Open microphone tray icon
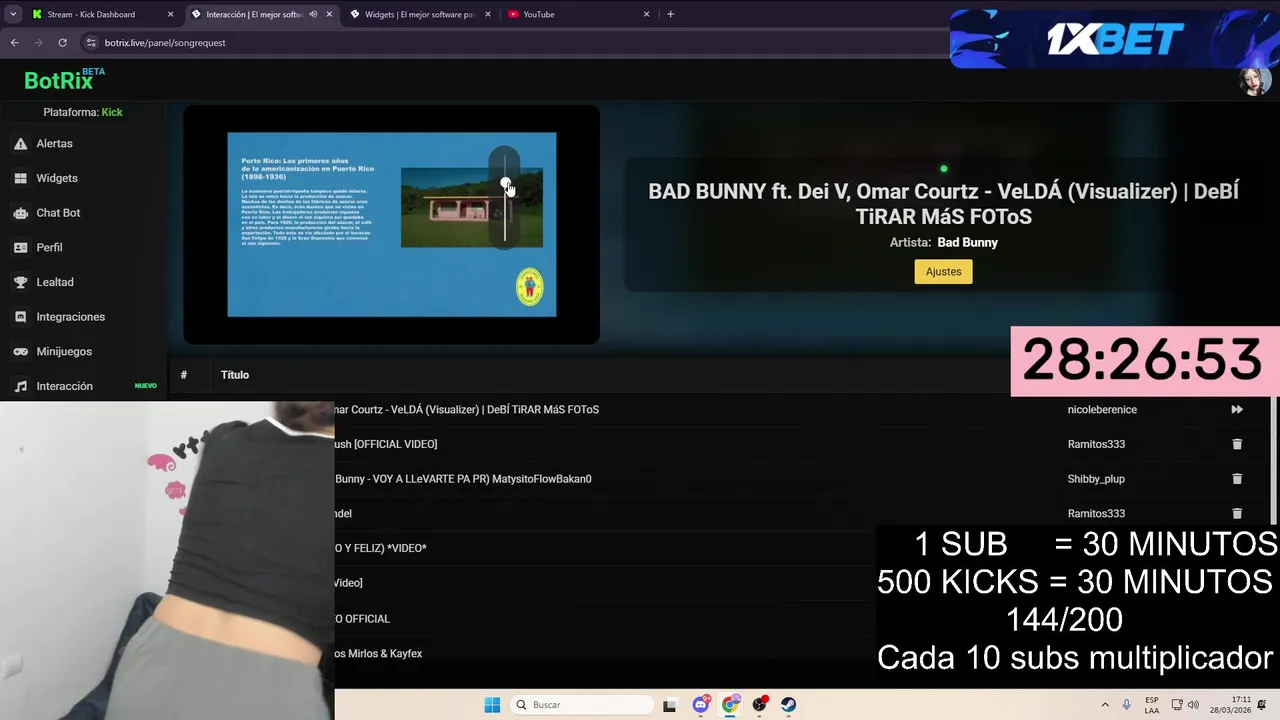 pyautogui.click(x=1127, y=705)
